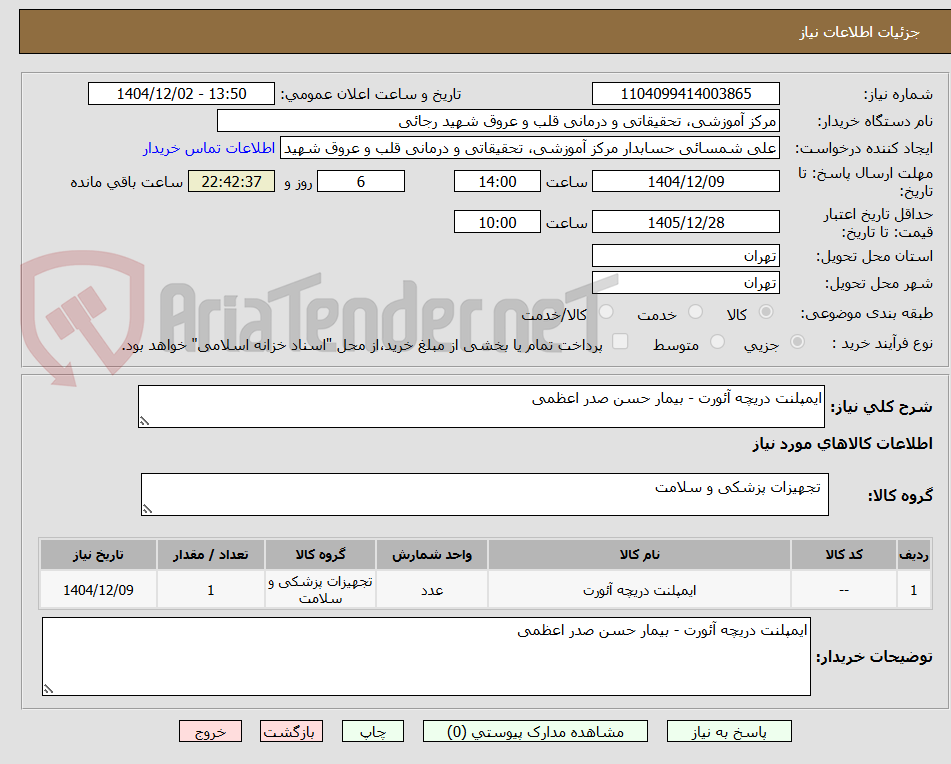
Task: Click the ساعت باقی مانده label
Action: tap(126, 182)
